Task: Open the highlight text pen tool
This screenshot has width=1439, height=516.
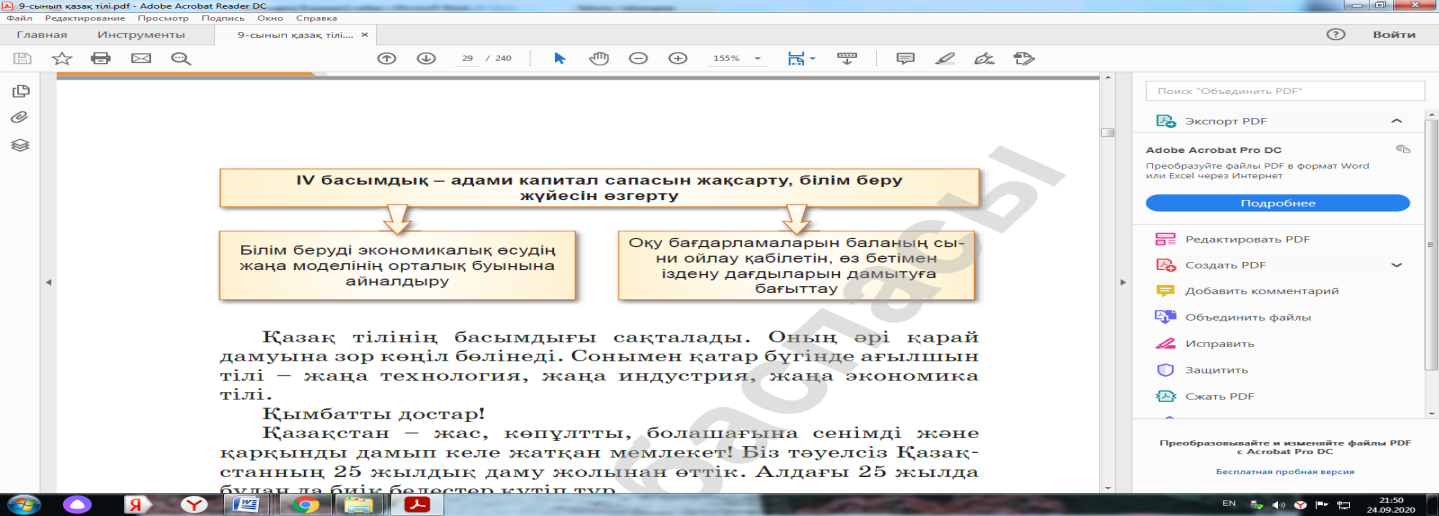Action: pos(944,58)
